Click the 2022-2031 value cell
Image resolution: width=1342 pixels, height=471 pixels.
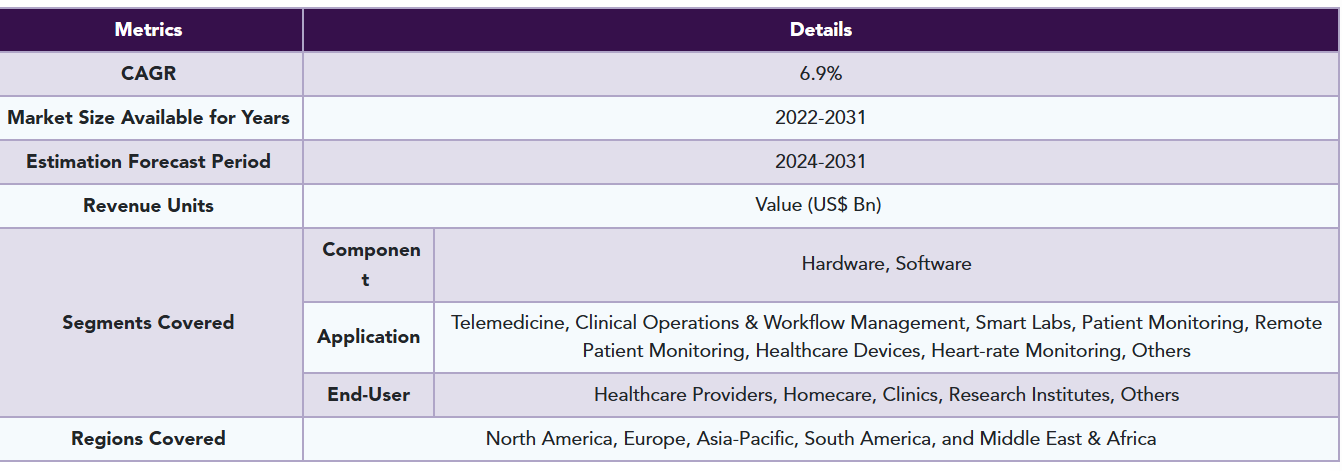point(820,118)
